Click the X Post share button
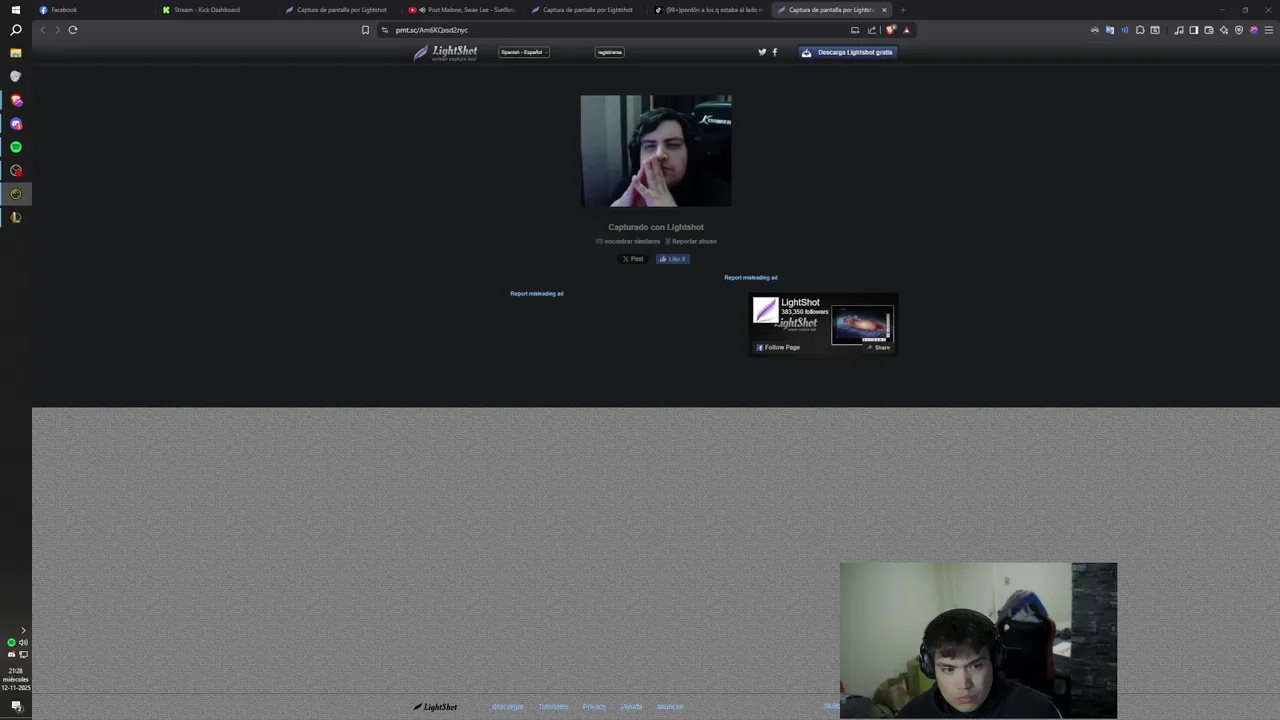Image resolution: width=1280 pixels, height=720 pixels. tap(633, 259)
